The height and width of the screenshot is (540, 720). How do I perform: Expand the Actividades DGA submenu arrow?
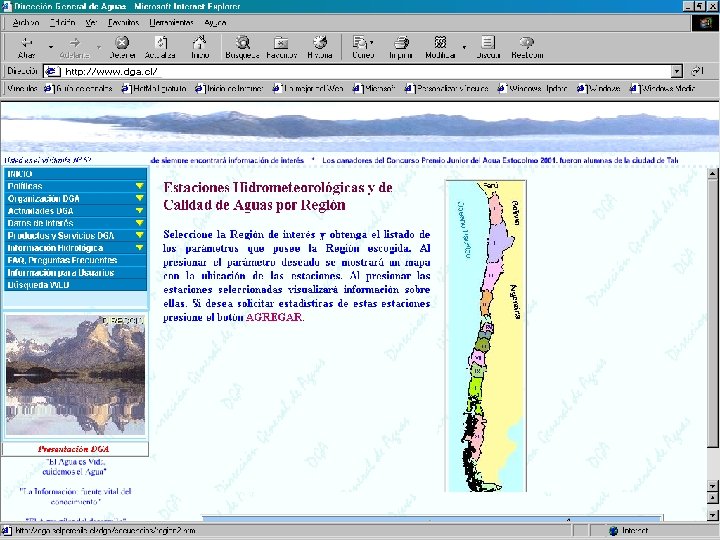pos(140,211)
